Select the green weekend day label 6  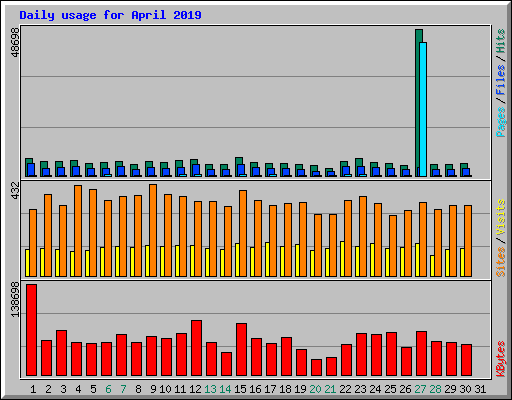(108, 389)
